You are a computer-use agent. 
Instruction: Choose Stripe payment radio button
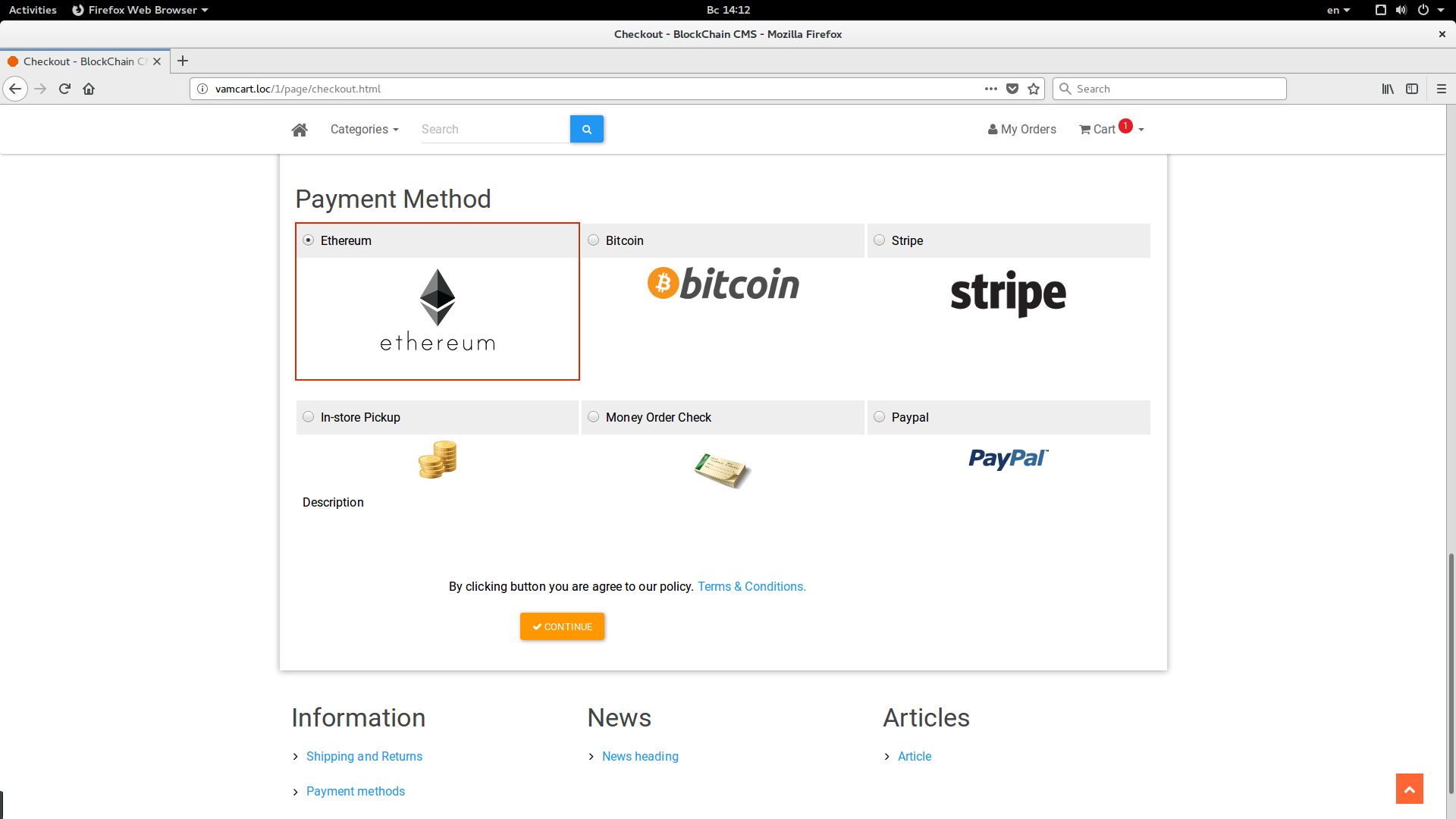pyautogui.click(x=879, y=240)
